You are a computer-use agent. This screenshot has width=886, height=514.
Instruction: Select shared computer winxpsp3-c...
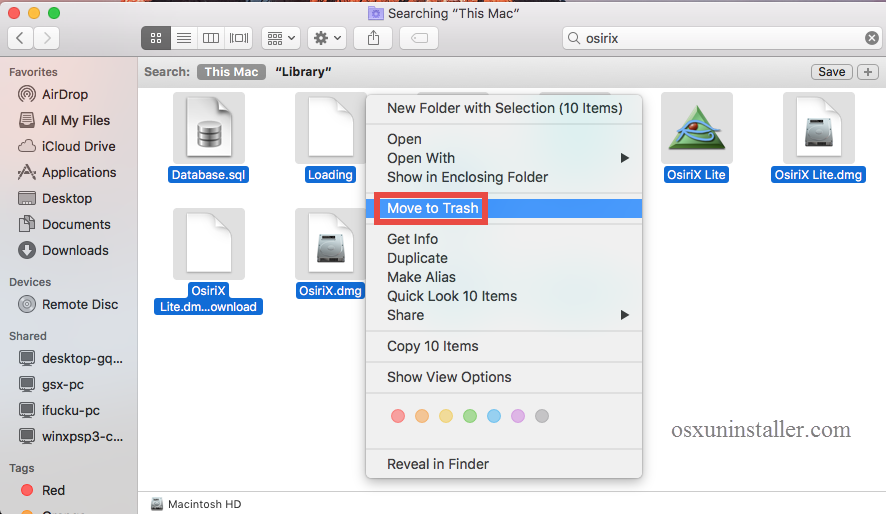point(71,437)
